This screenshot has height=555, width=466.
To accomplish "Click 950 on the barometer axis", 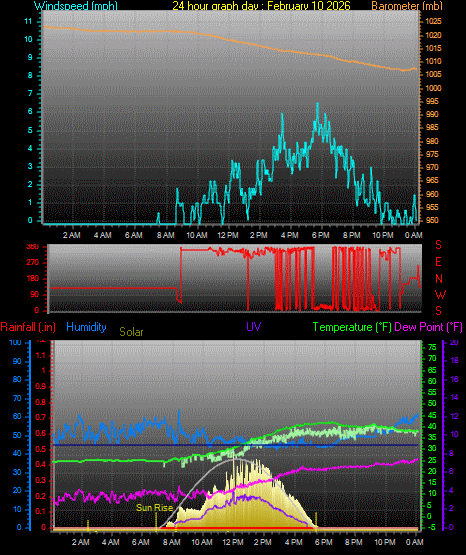I will (432, 220).
